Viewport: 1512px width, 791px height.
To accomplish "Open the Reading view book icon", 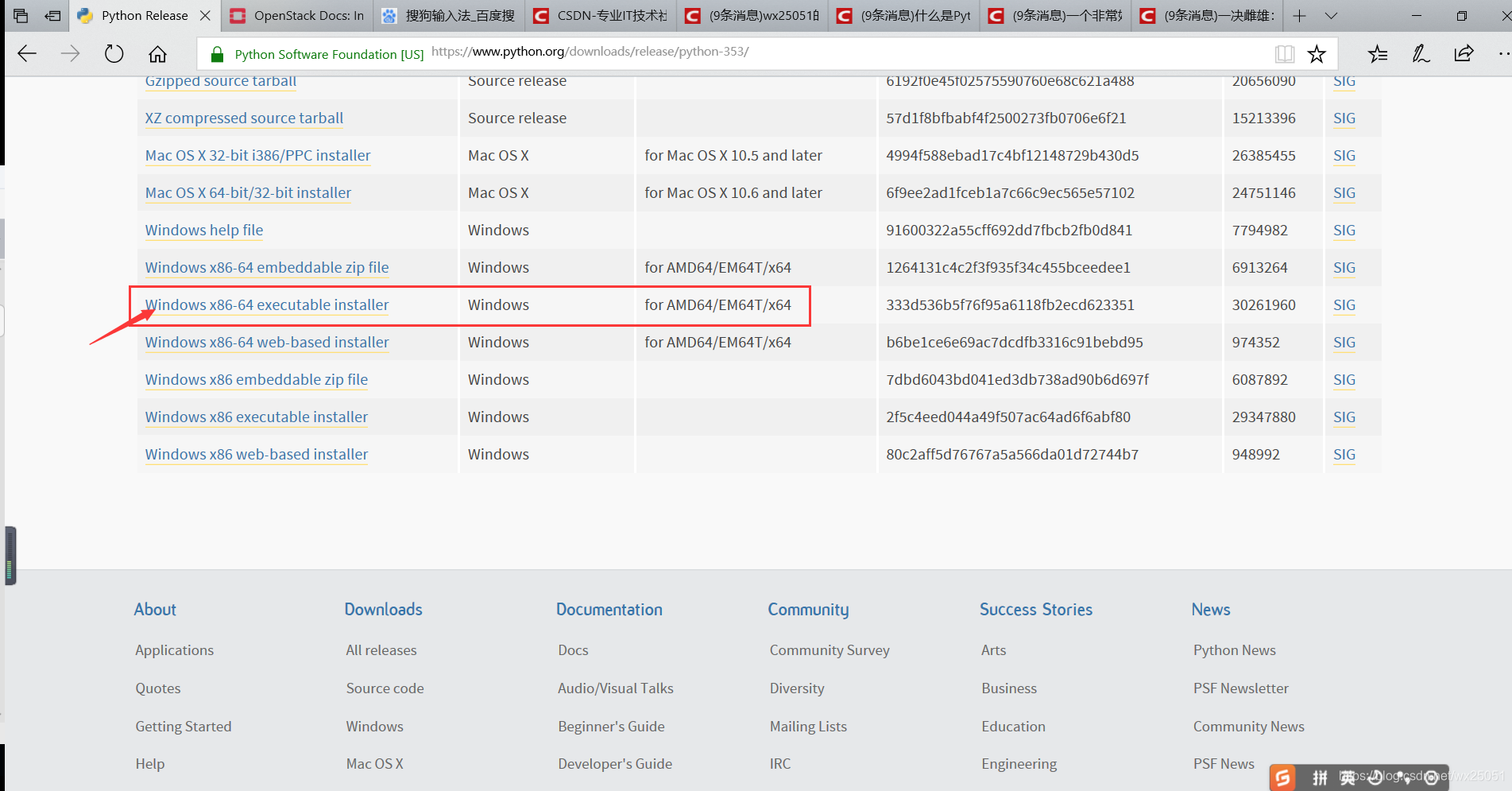I will click(1284, 54).
